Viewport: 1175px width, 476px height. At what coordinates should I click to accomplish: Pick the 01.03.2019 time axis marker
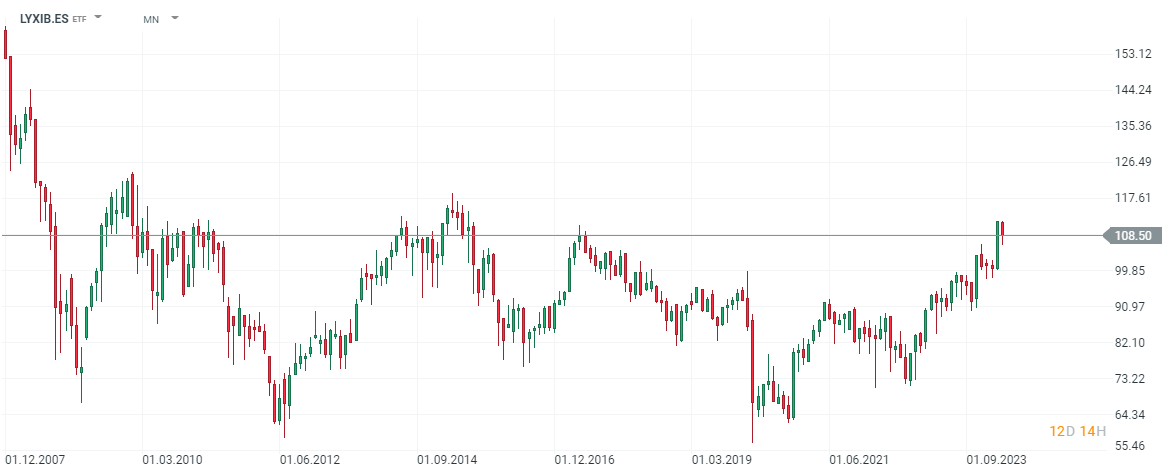point(721,460)
